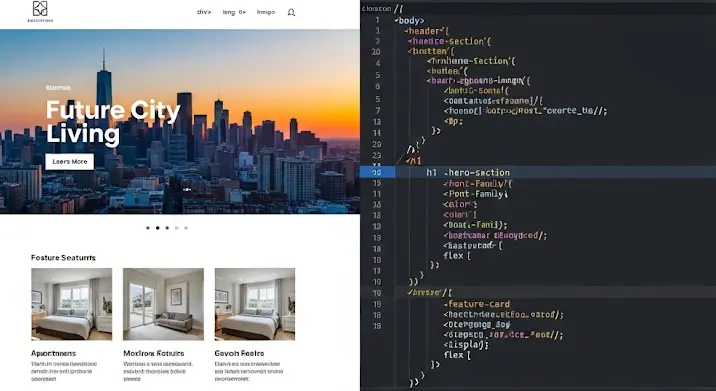Select the second carousel dot indicator

pos(158,227)
